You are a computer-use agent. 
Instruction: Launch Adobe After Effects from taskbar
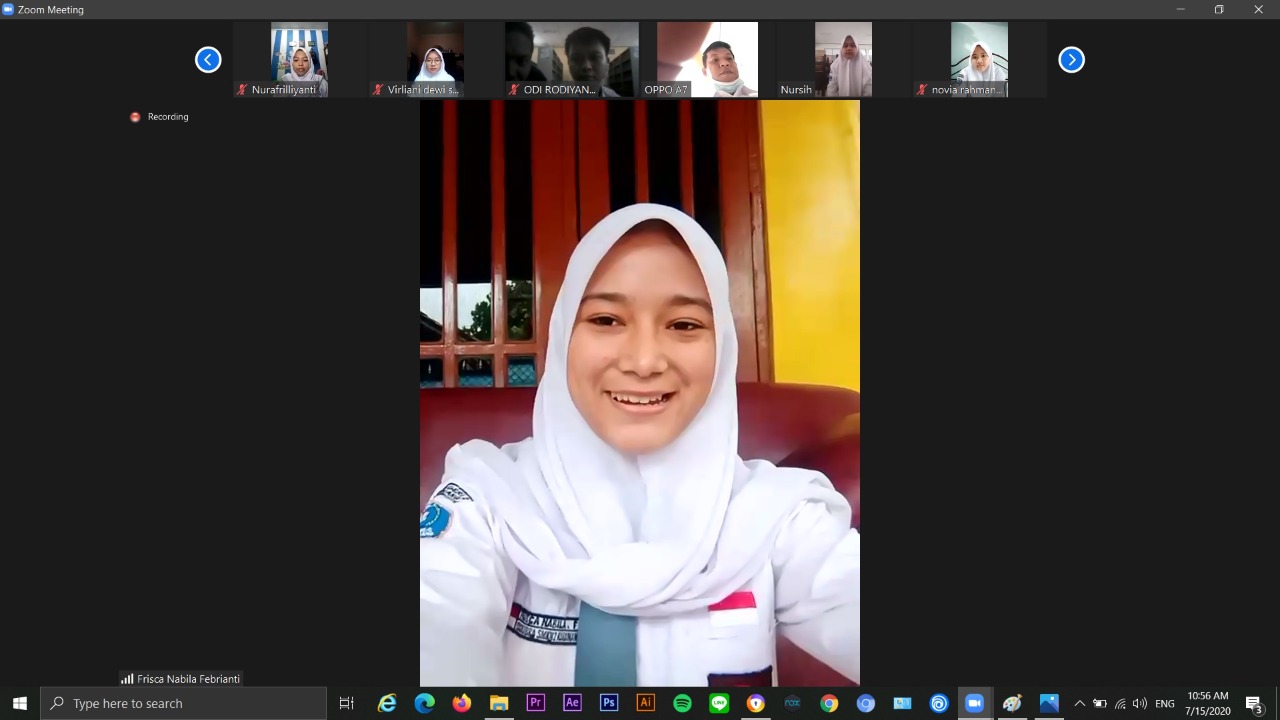click(572, 703)
